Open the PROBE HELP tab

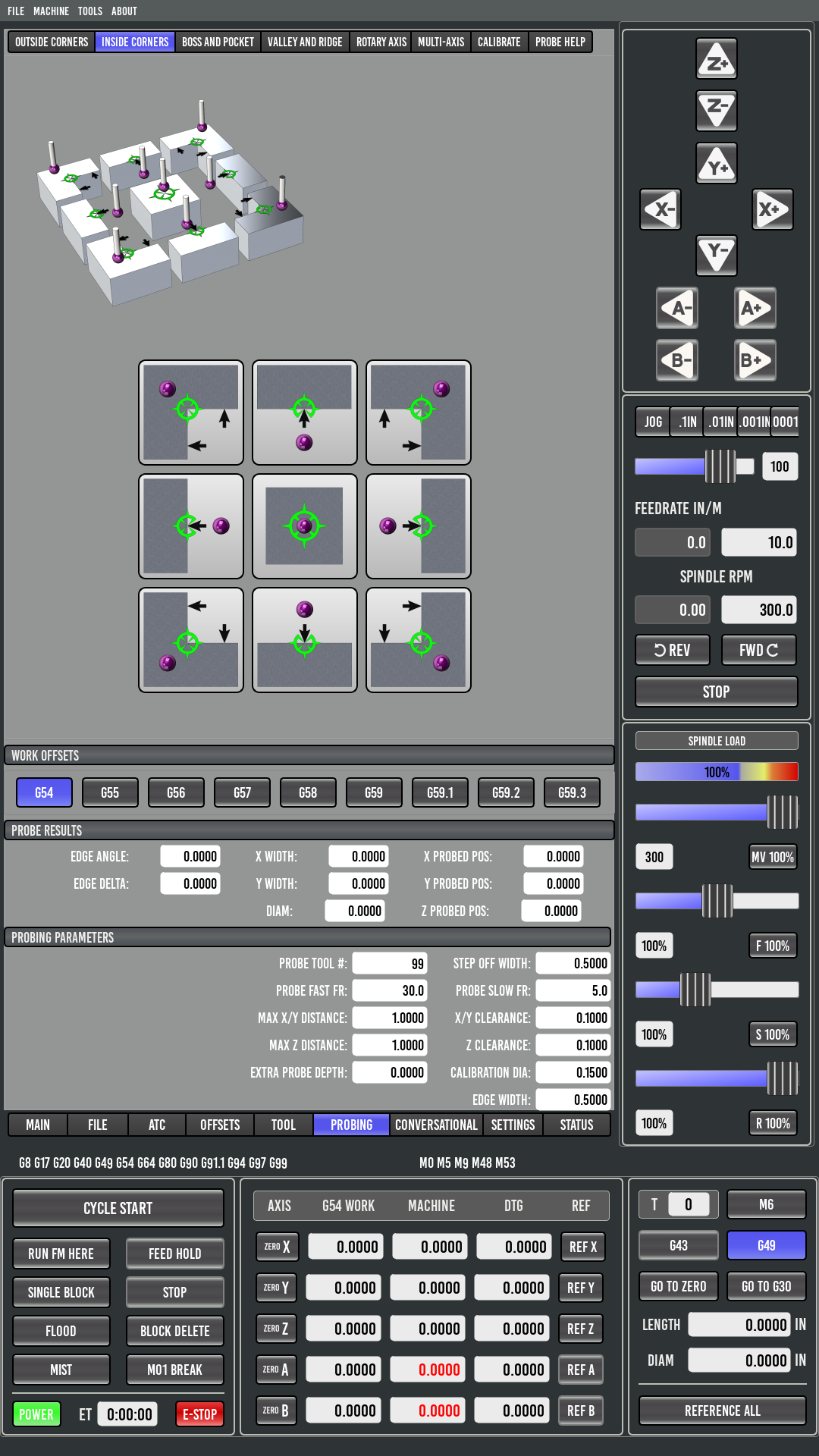[x=560, y=42]
